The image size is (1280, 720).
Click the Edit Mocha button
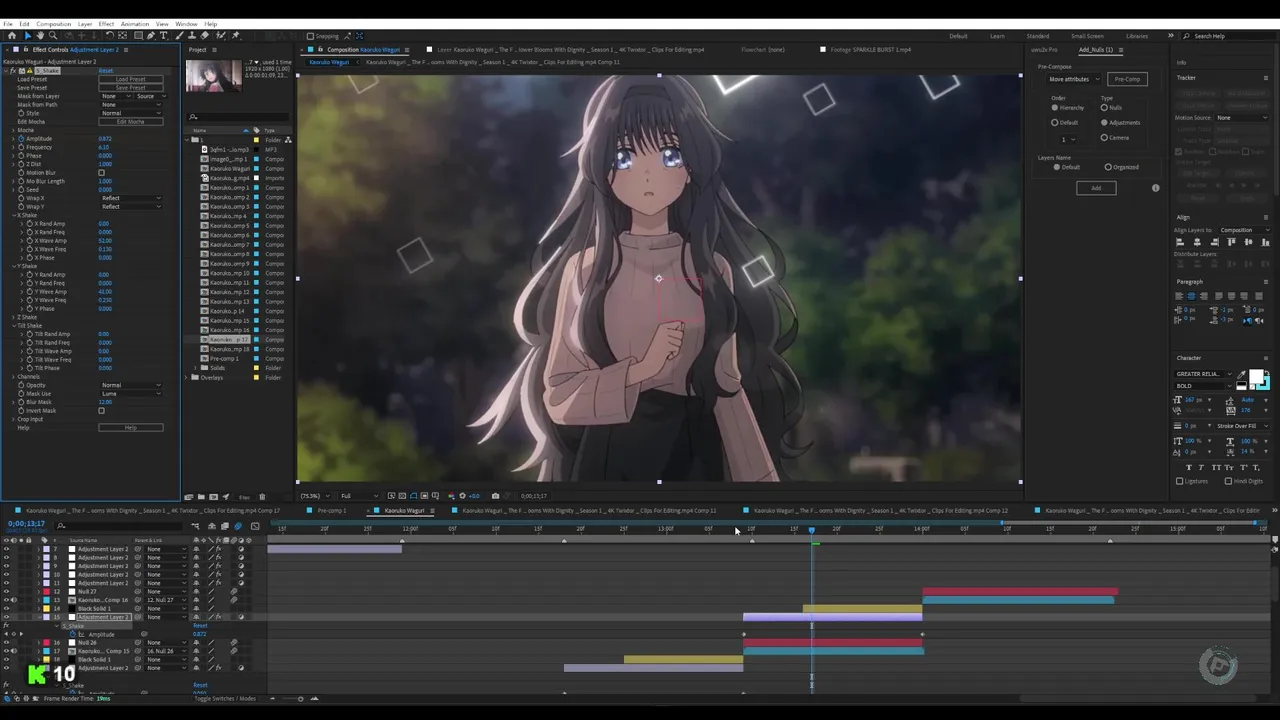click(x=131, y=122)
